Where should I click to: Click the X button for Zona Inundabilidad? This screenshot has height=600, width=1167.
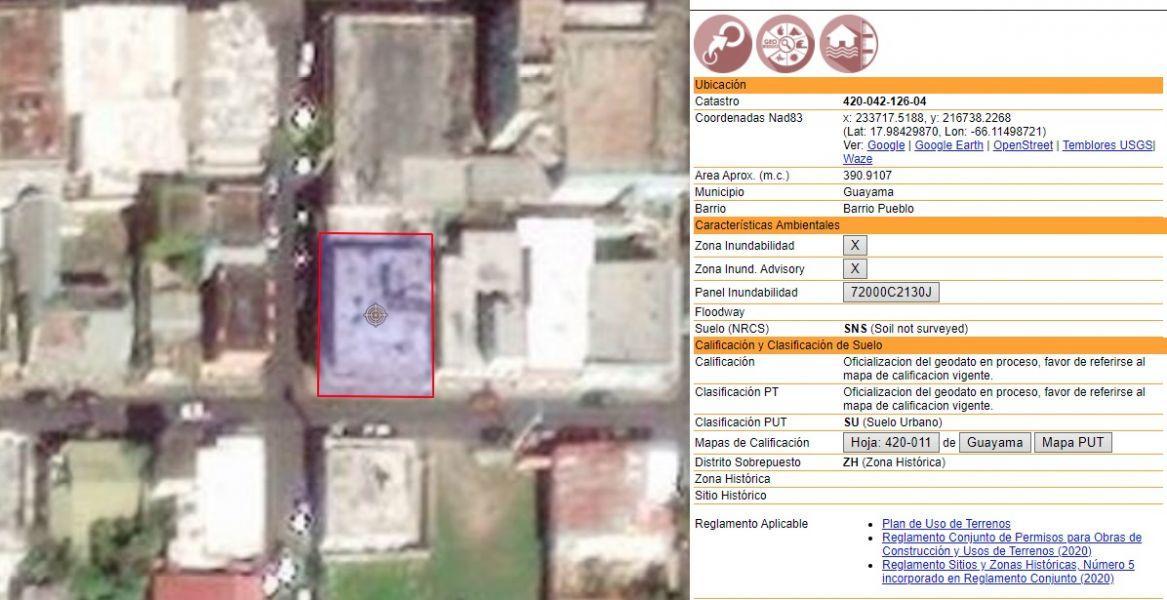(x=855, y=245)
